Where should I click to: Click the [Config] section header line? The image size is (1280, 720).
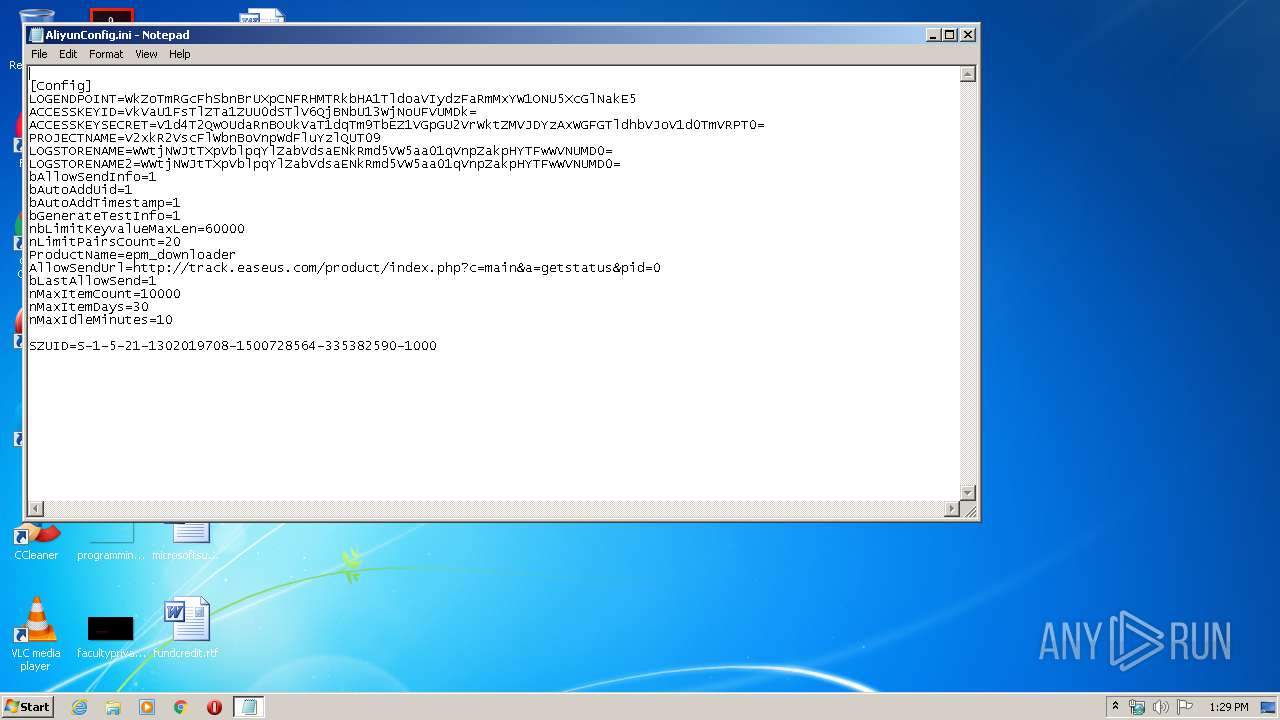pyautogui.click(x=60, y=86)
